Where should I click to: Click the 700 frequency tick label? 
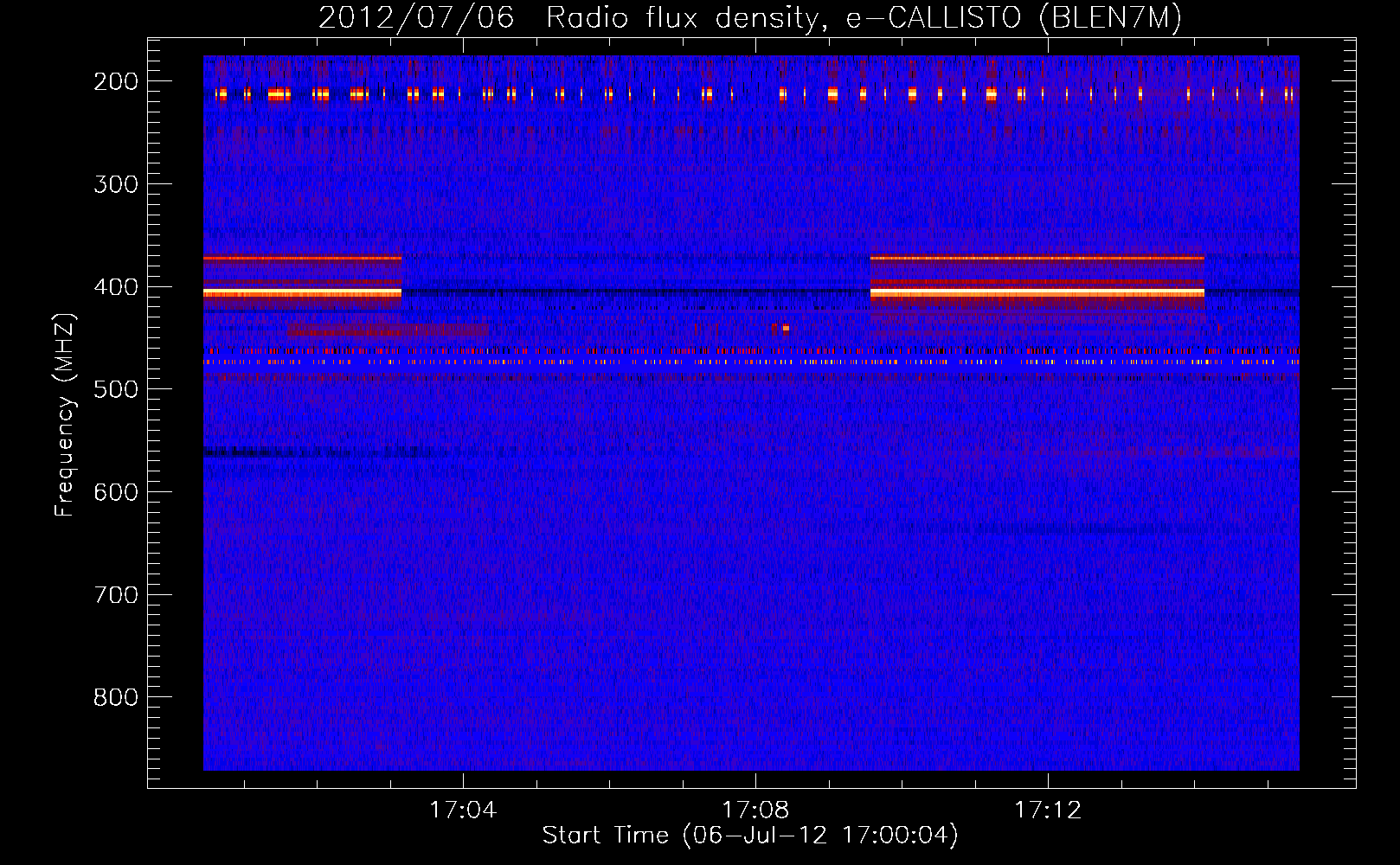pos(116,595)
